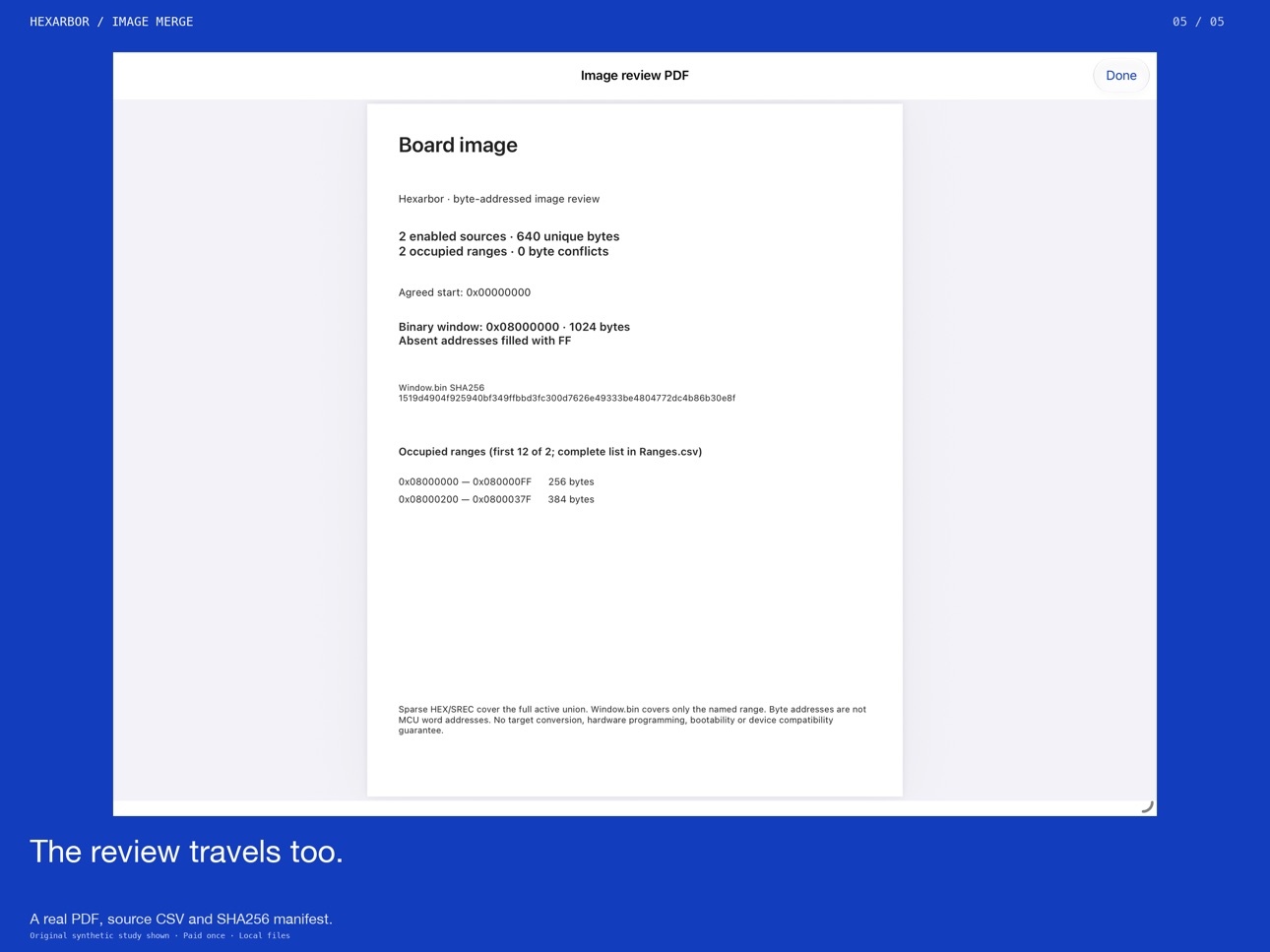Viewport: 1270px width, 952px height.
Task: Click the 'Image review PDF' title
Action: tap(634, 76)
